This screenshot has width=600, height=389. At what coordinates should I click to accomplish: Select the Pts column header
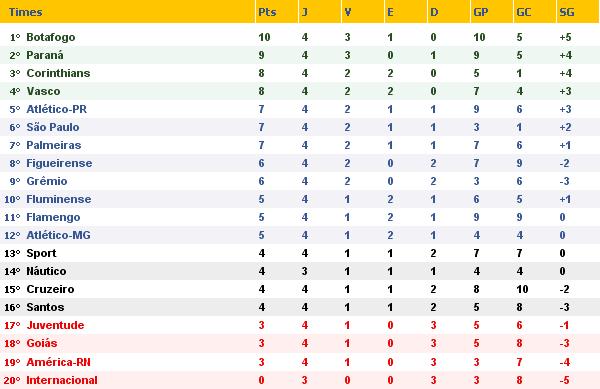click(x=267, y=12)
